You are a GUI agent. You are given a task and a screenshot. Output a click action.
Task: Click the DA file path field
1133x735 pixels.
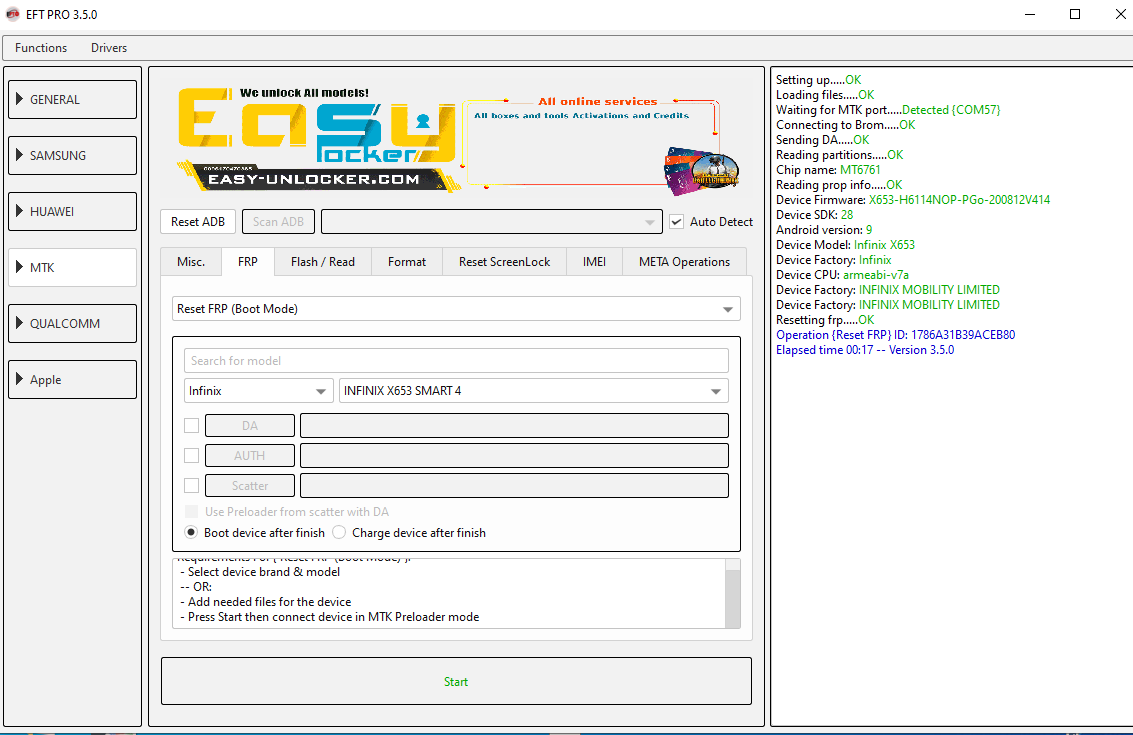coord(514,426)
